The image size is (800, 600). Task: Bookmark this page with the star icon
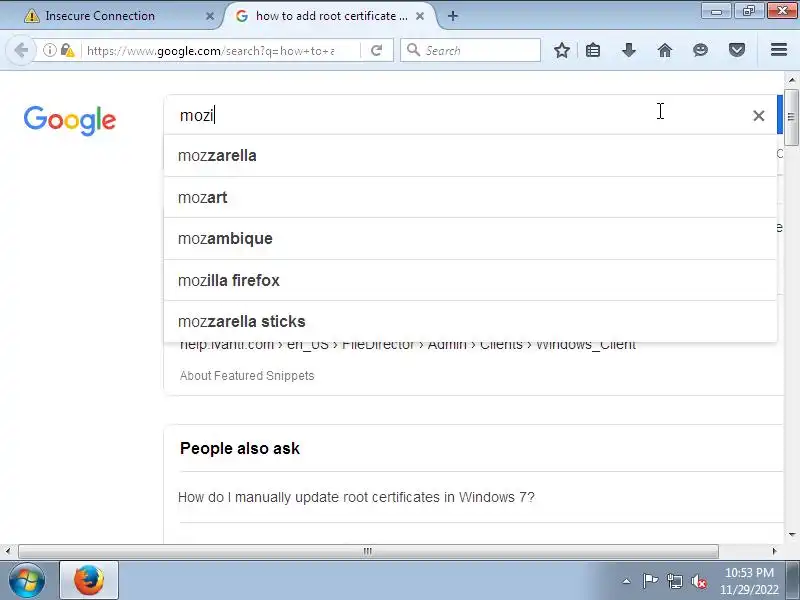(562, 50)
